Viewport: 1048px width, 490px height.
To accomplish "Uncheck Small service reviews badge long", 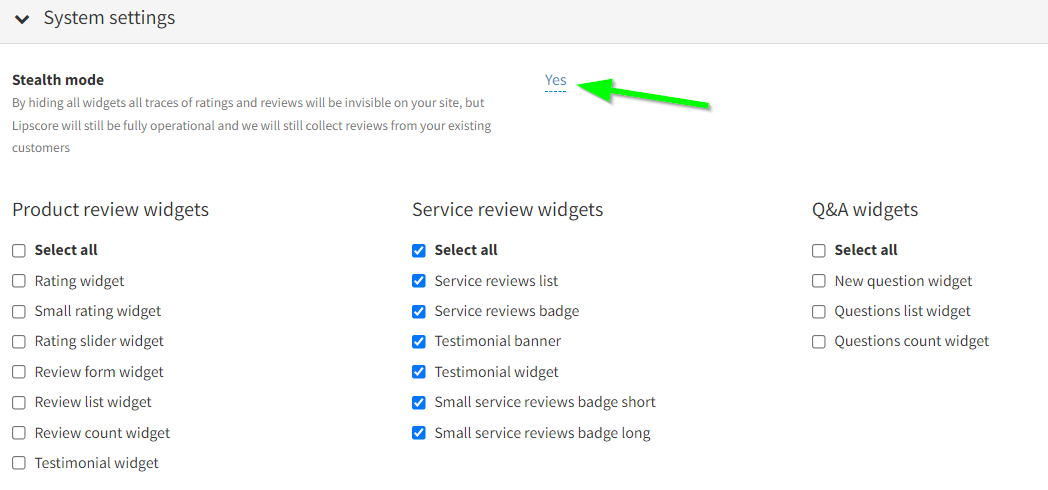I will [x=419, y=433].
